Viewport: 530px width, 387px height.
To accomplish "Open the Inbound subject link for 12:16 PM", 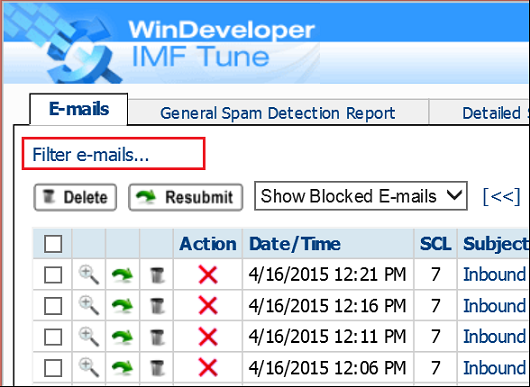I will (495, 306).
